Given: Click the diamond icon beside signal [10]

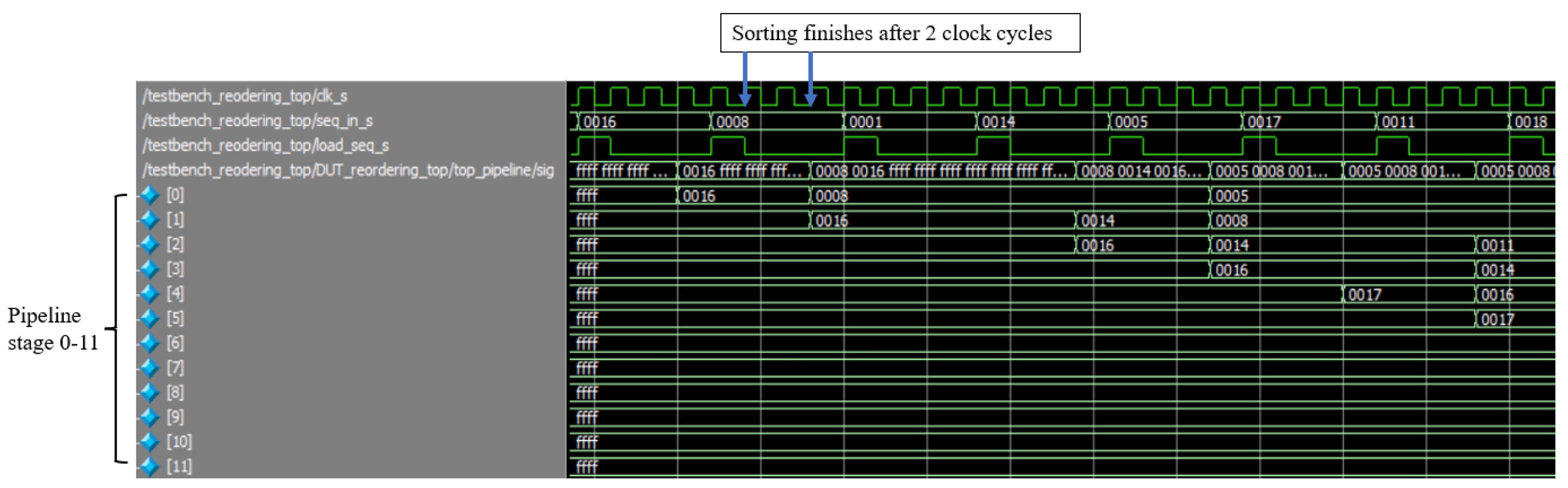Looking at the screenshot, I should pyautogui.click(x=149, y=442).
